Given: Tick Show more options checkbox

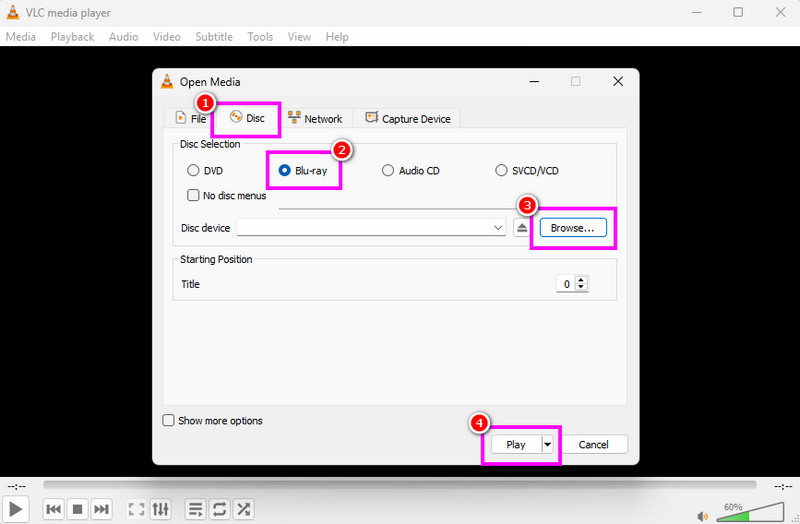Looking at the screenshot, I should tap(169, 421).
